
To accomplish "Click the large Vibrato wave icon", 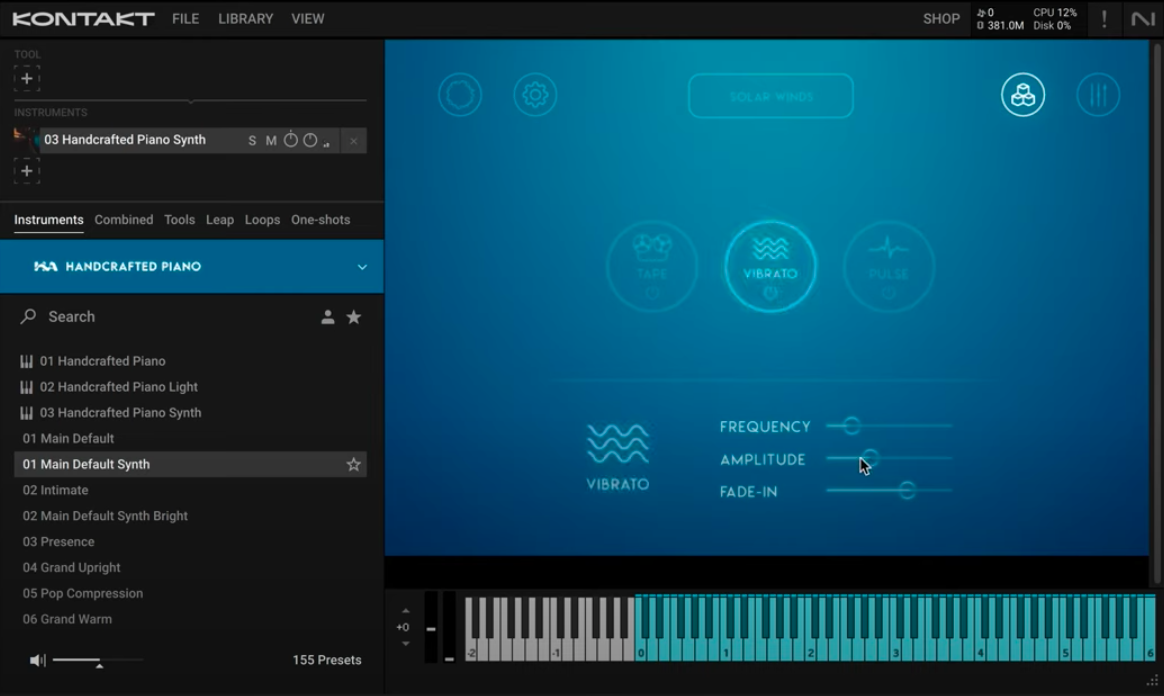I will pos(618,444).
